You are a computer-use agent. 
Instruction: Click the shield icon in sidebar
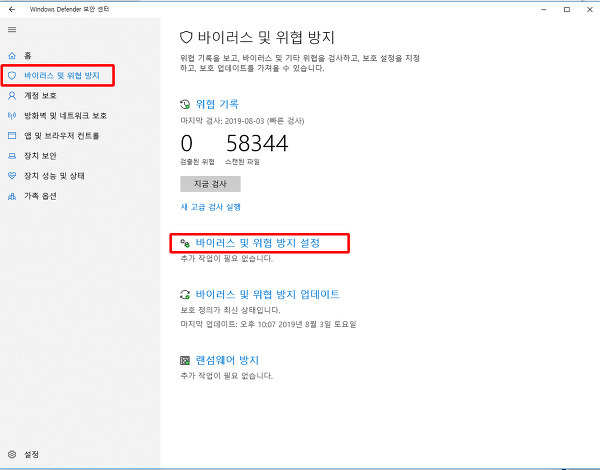pos(12,75)
